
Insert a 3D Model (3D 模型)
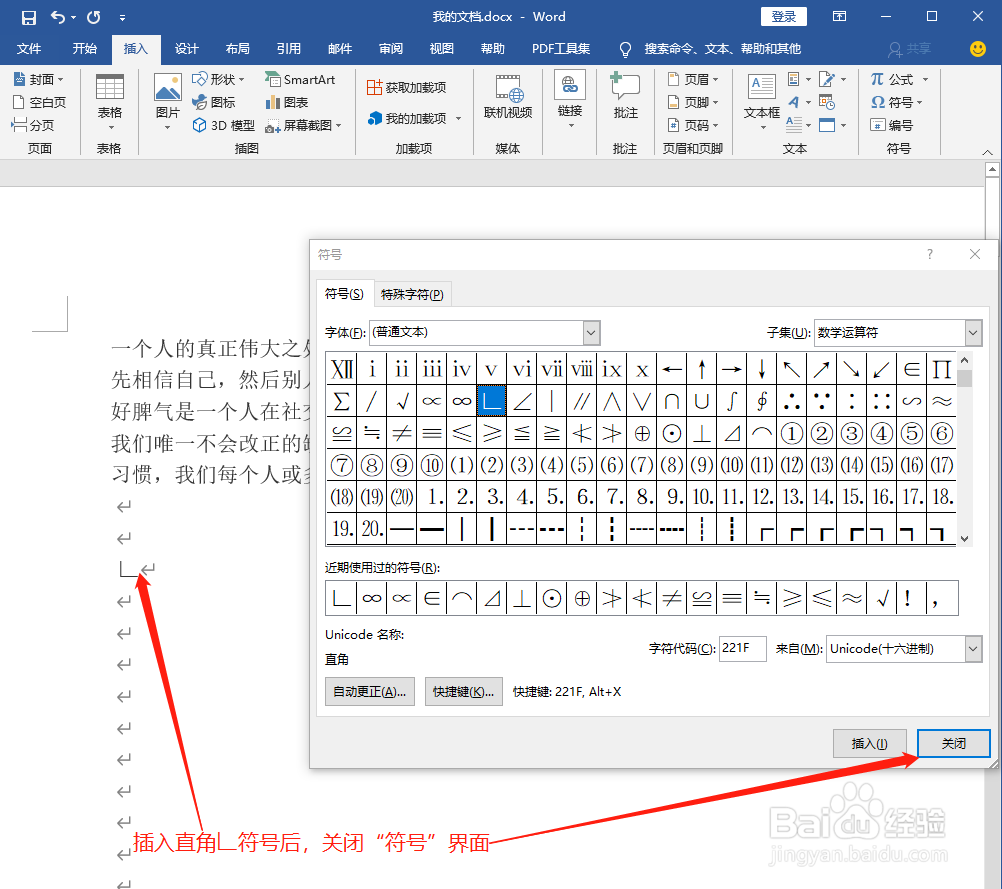click(x=224, y=125)
